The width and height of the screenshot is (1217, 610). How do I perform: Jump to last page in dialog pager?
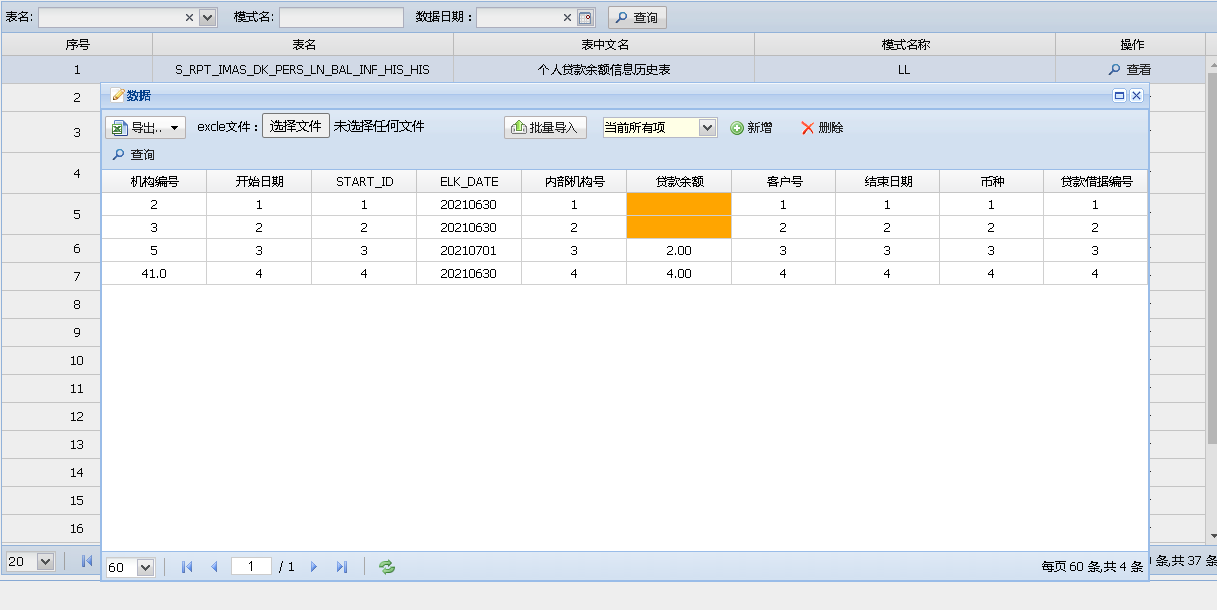[x=341, y=567]
